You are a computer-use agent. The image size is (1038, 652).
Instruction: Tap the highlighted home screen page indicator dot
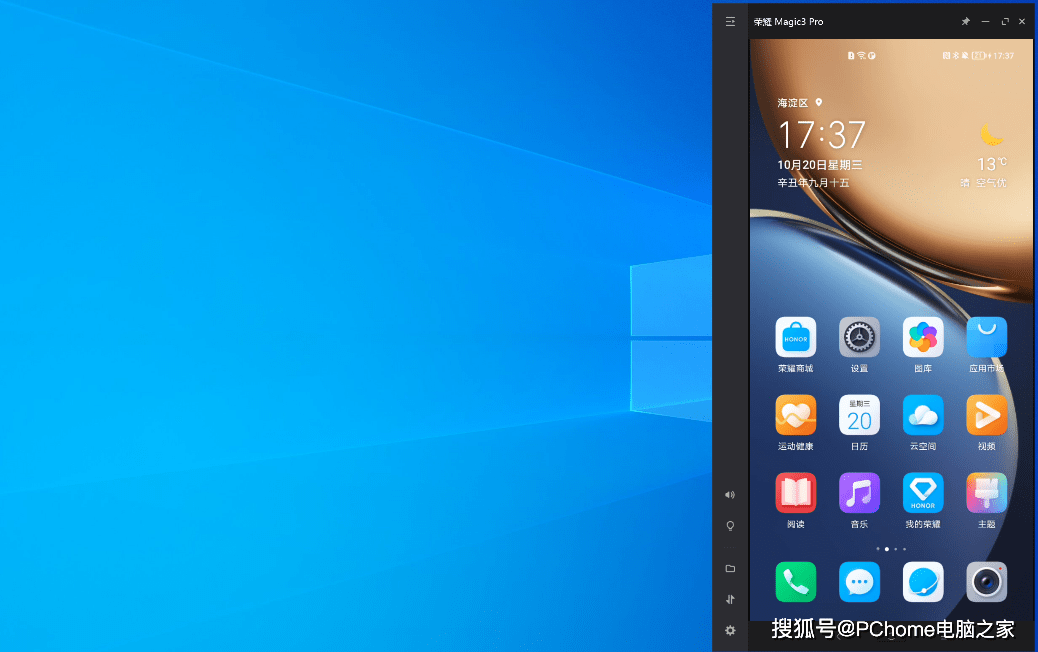887,549
